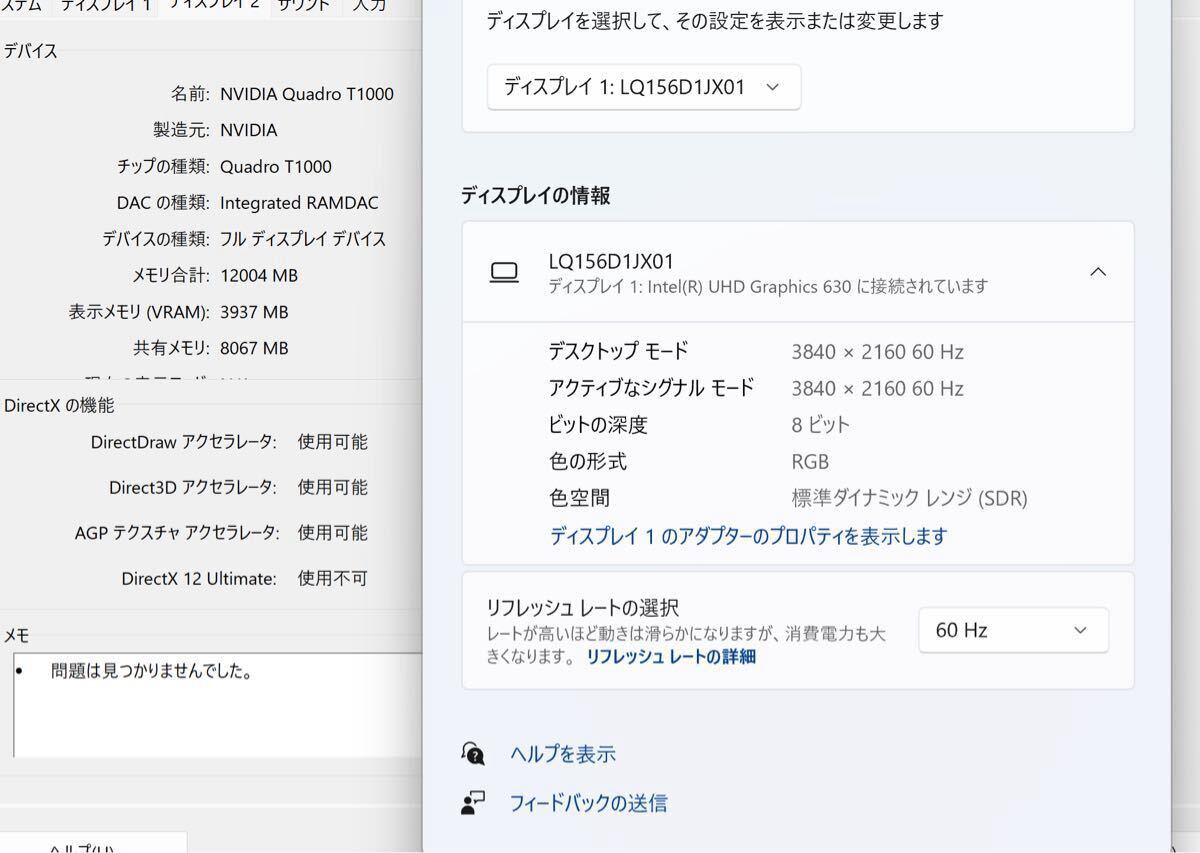Select the manufacturer value NVIDIA
Image resolution: width=1200 pixels, height=853 pixels.
tap(249, 130)
